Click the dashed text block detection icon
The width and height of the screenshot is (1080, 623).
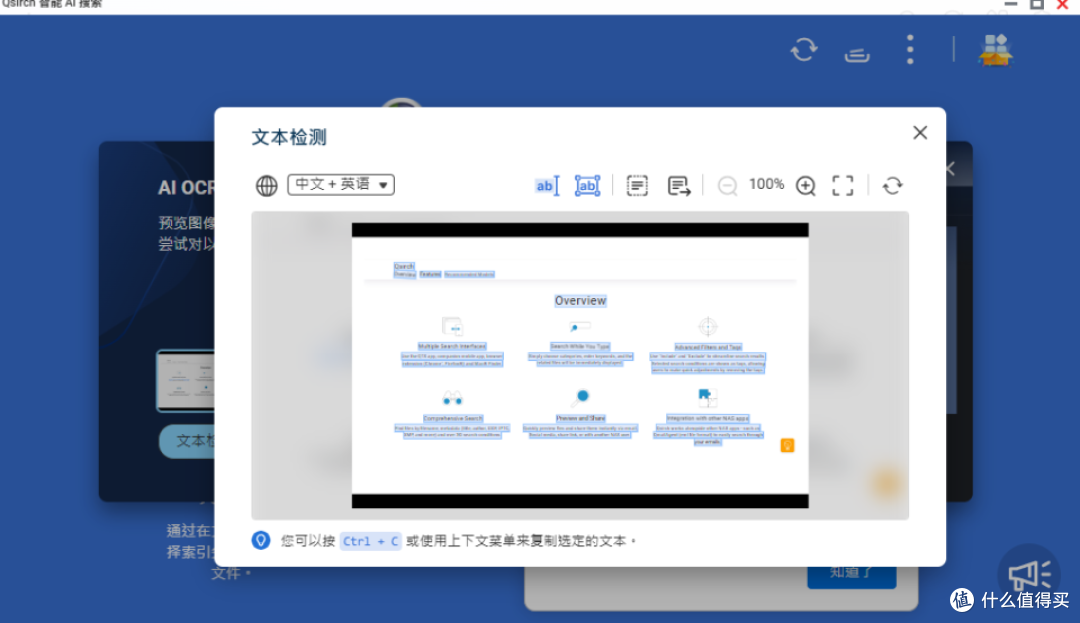tap(637, 185)
